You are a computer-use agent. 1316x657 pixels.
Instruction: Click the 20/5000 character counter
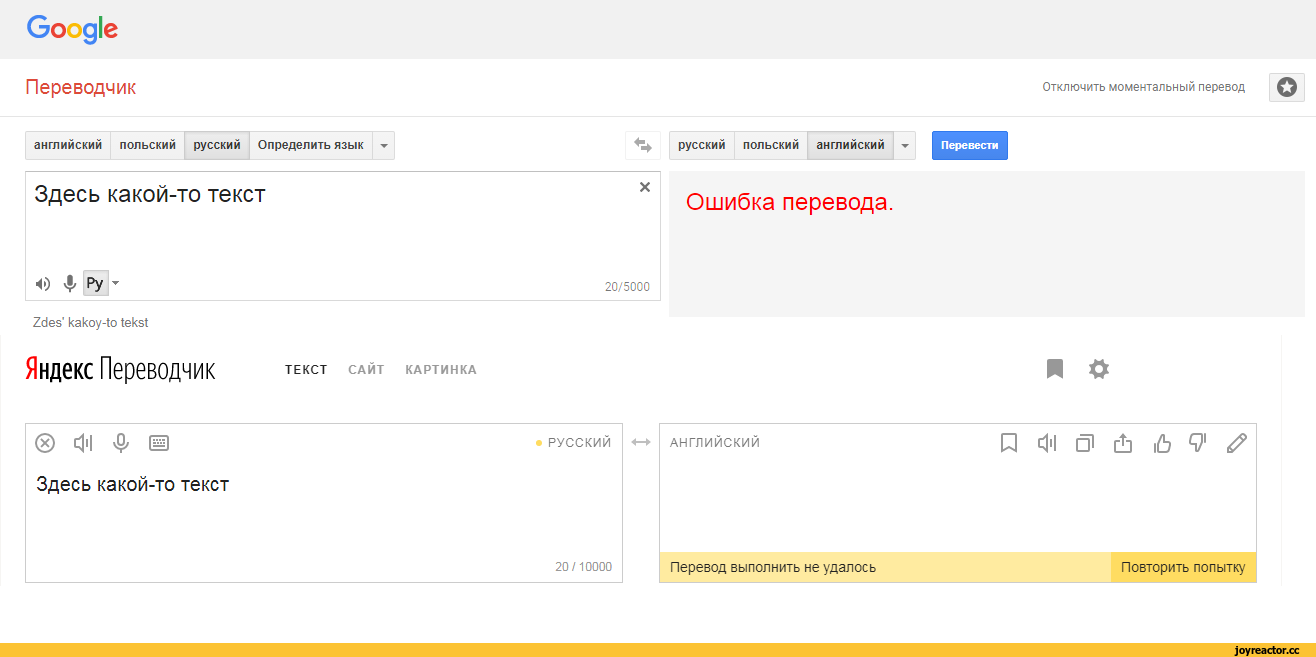coord(627,287)
